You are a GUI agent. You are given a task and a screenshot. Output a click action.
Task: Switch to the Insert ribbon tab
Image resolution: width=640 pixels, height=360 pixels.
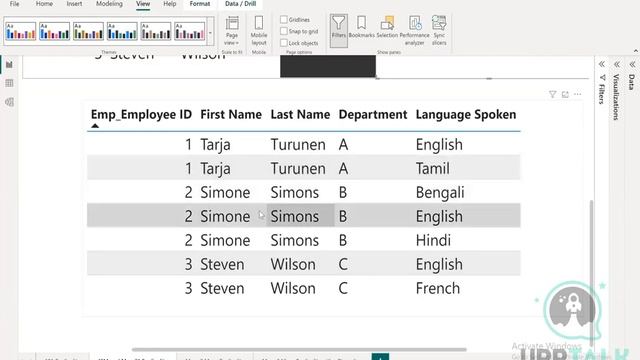click(x=74, y=4)
